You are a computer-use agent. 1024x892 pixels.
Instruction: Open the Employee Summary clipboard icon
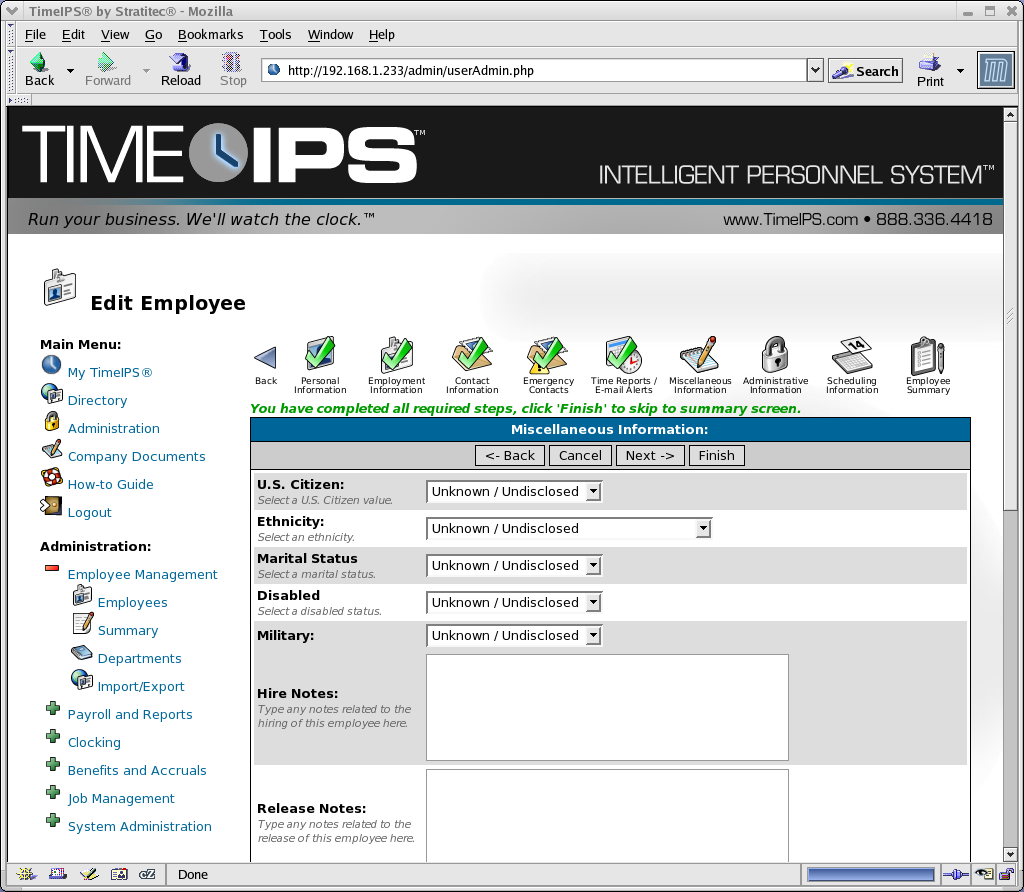928,355
